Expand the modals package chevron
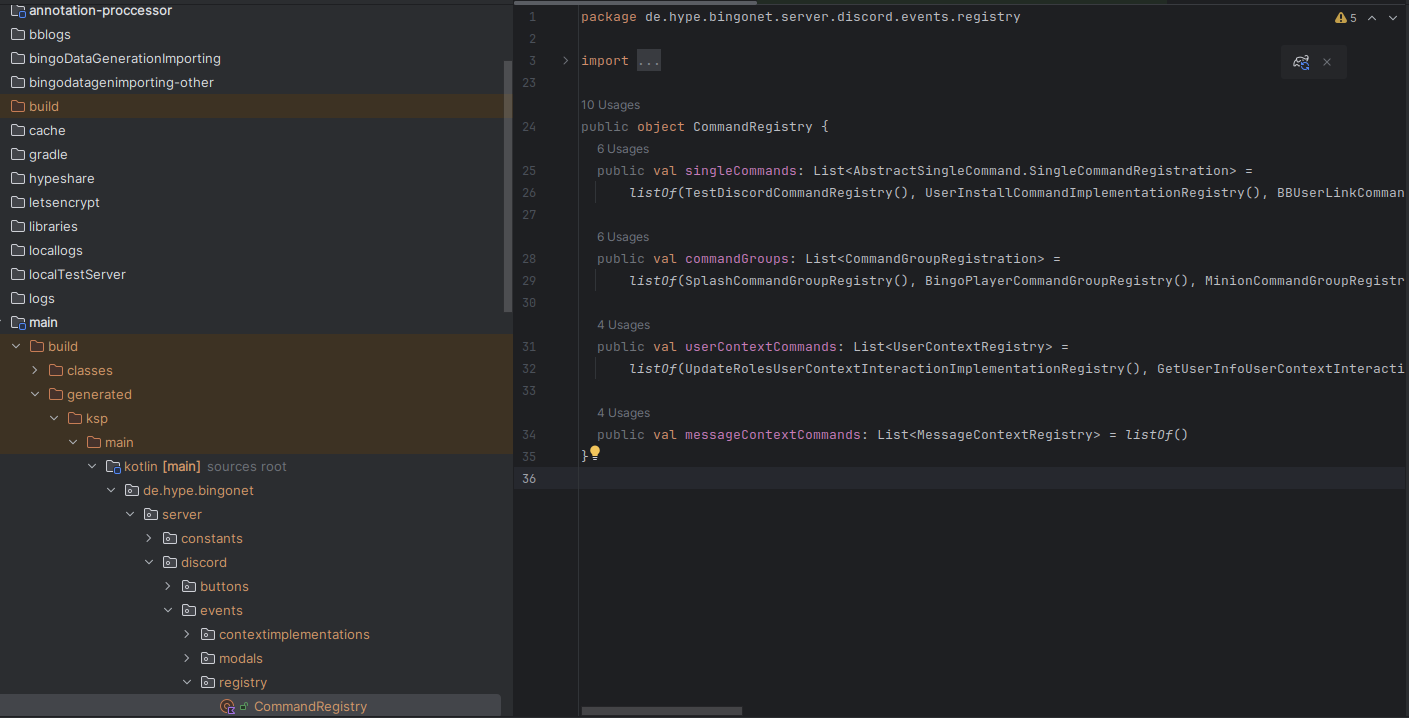The image size is (1409, 718). 187,658
